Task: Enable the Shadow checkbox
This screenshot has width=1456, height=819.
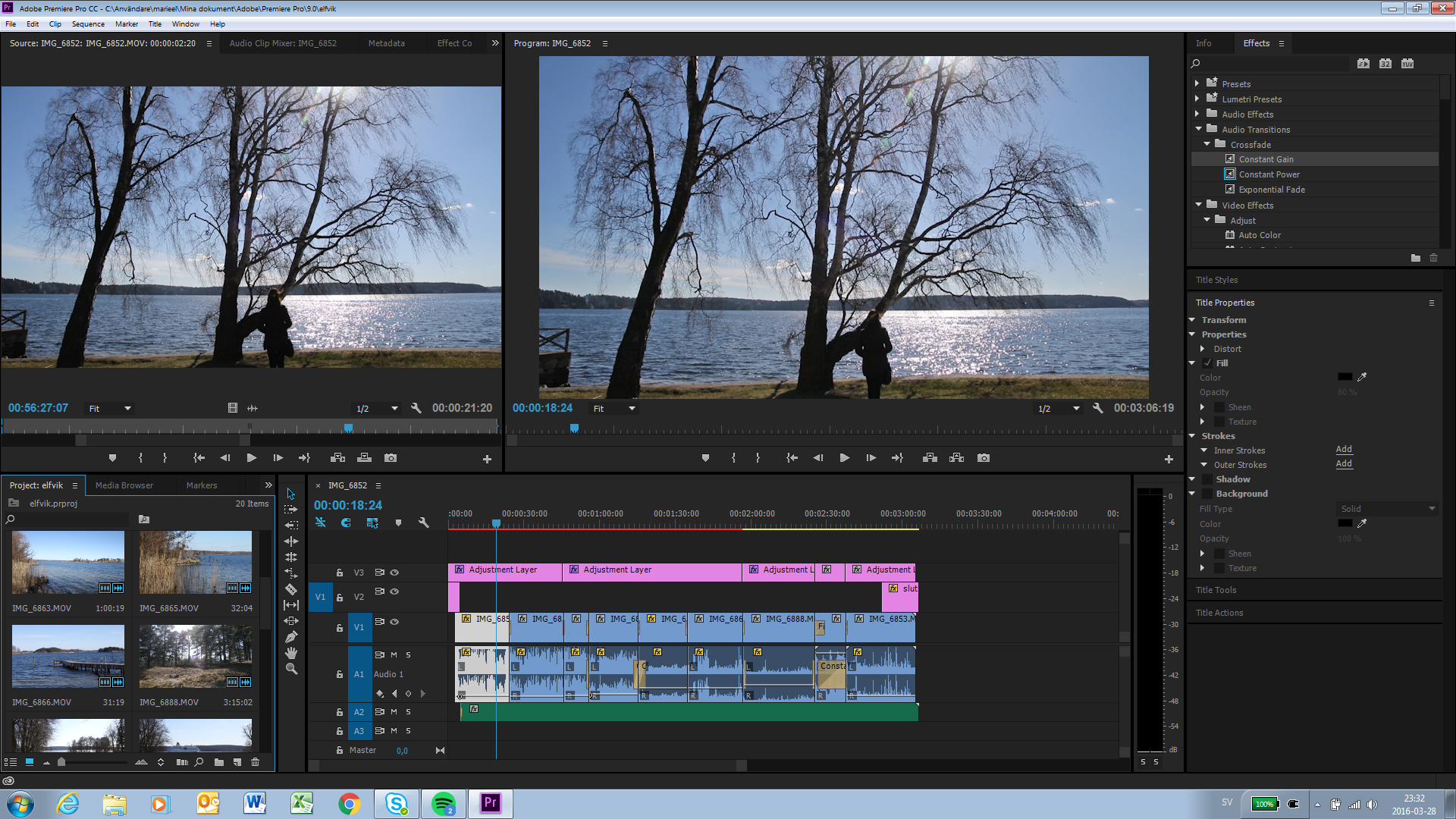Action: 1207,479
